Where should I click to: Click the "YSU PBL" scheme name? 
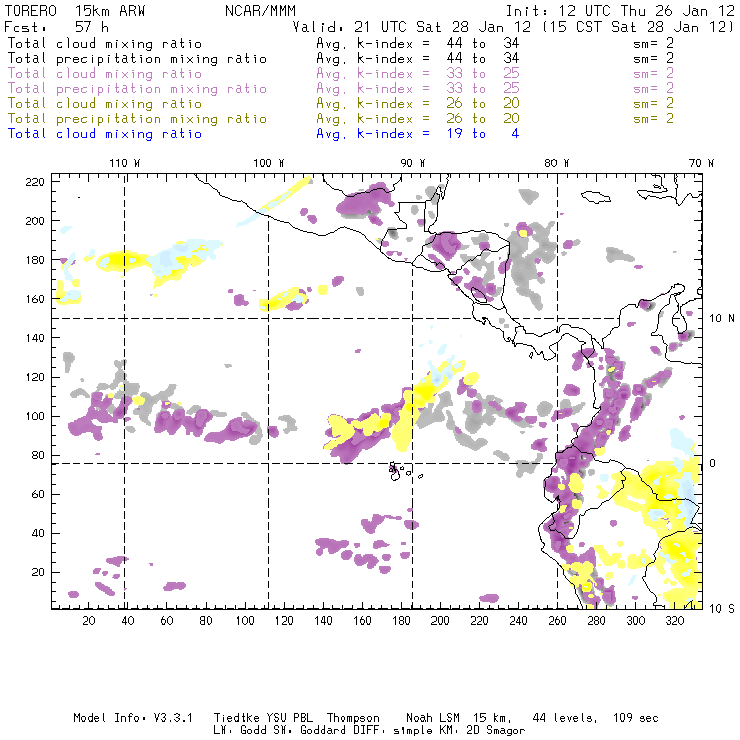(x=289, y=718)
